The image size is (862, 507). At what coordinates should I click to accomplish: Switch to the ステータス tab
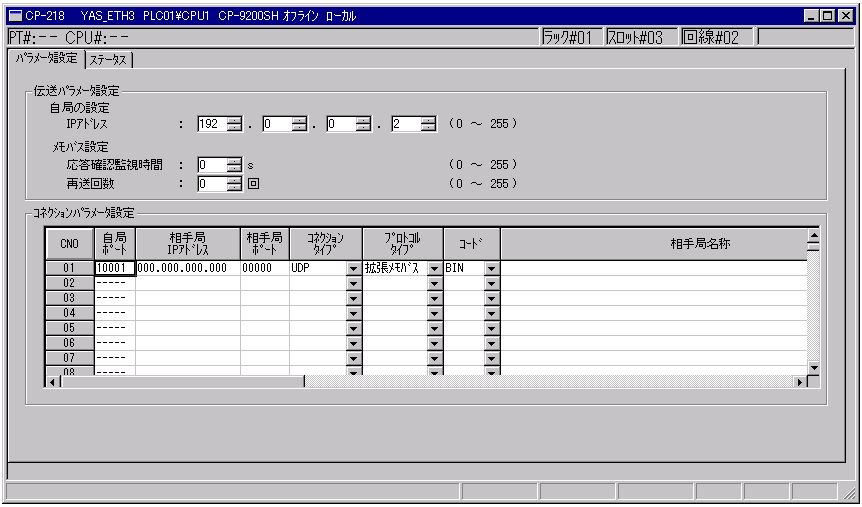(x=109, y=59)
